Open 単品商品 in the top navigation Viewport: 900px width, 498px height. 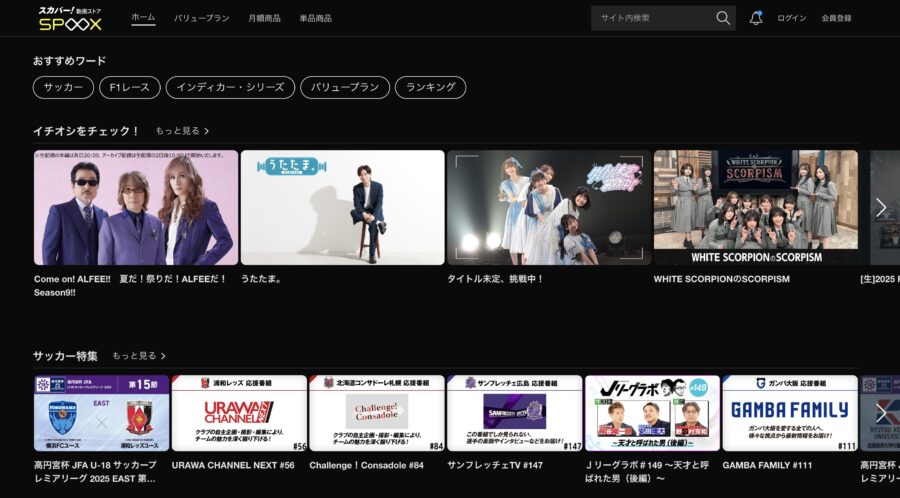coord(315,18)
